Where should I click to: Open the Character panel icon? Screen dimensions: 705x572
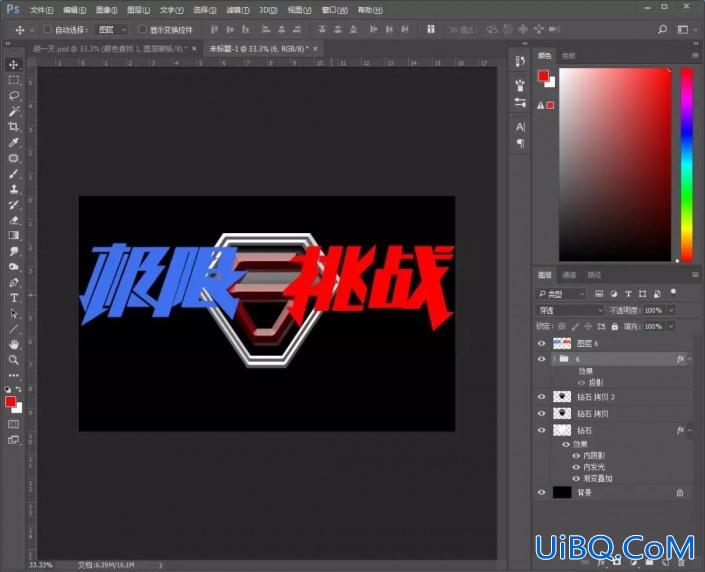[520, 127]
